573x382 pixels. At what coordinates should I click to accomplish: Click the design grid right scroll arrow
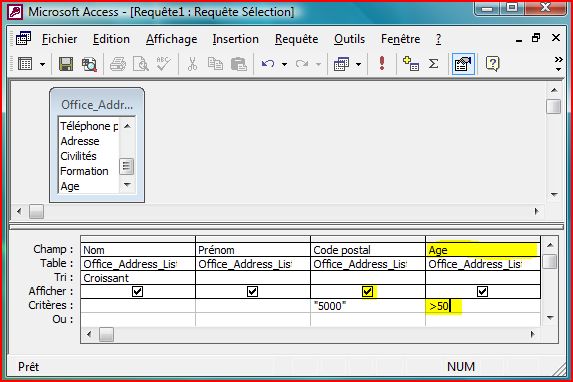coord(533,334)
